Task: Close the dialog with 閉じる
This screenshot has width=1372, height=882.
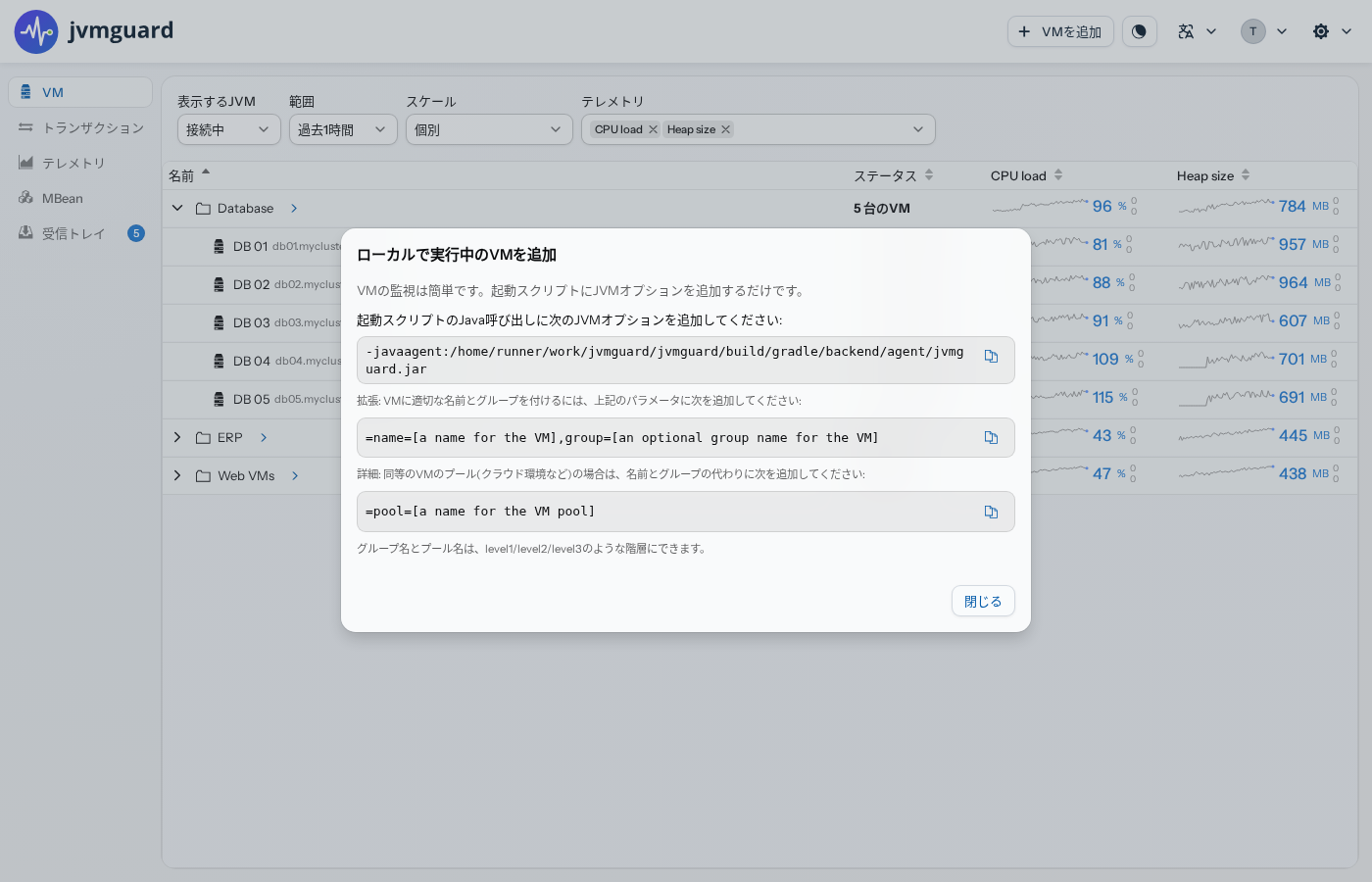Action: pyautogui.click(x=983, y=602)
